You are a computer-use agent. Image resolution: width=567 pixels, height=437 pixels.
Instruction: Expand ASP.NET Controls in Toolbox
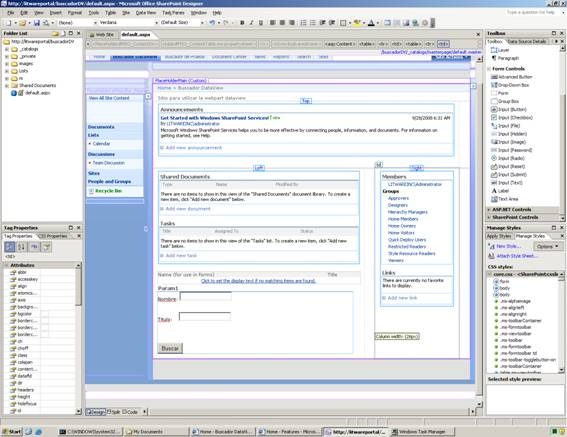tap(489, 209)
